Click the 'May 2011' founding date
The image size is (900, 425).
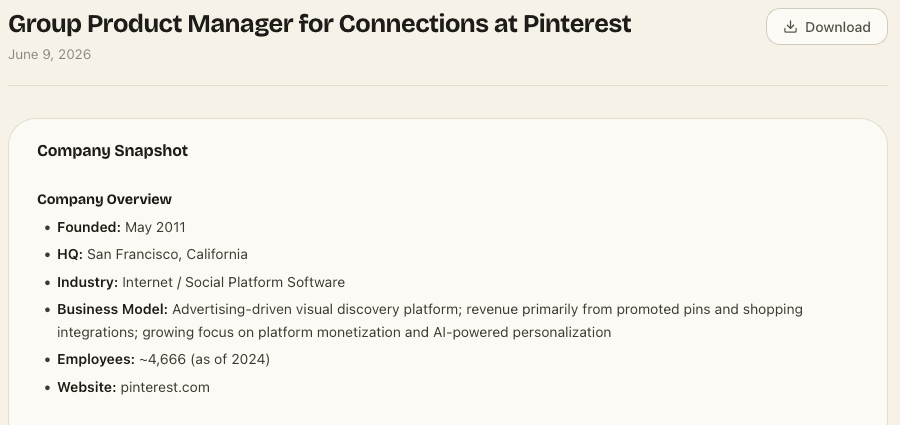156,227
